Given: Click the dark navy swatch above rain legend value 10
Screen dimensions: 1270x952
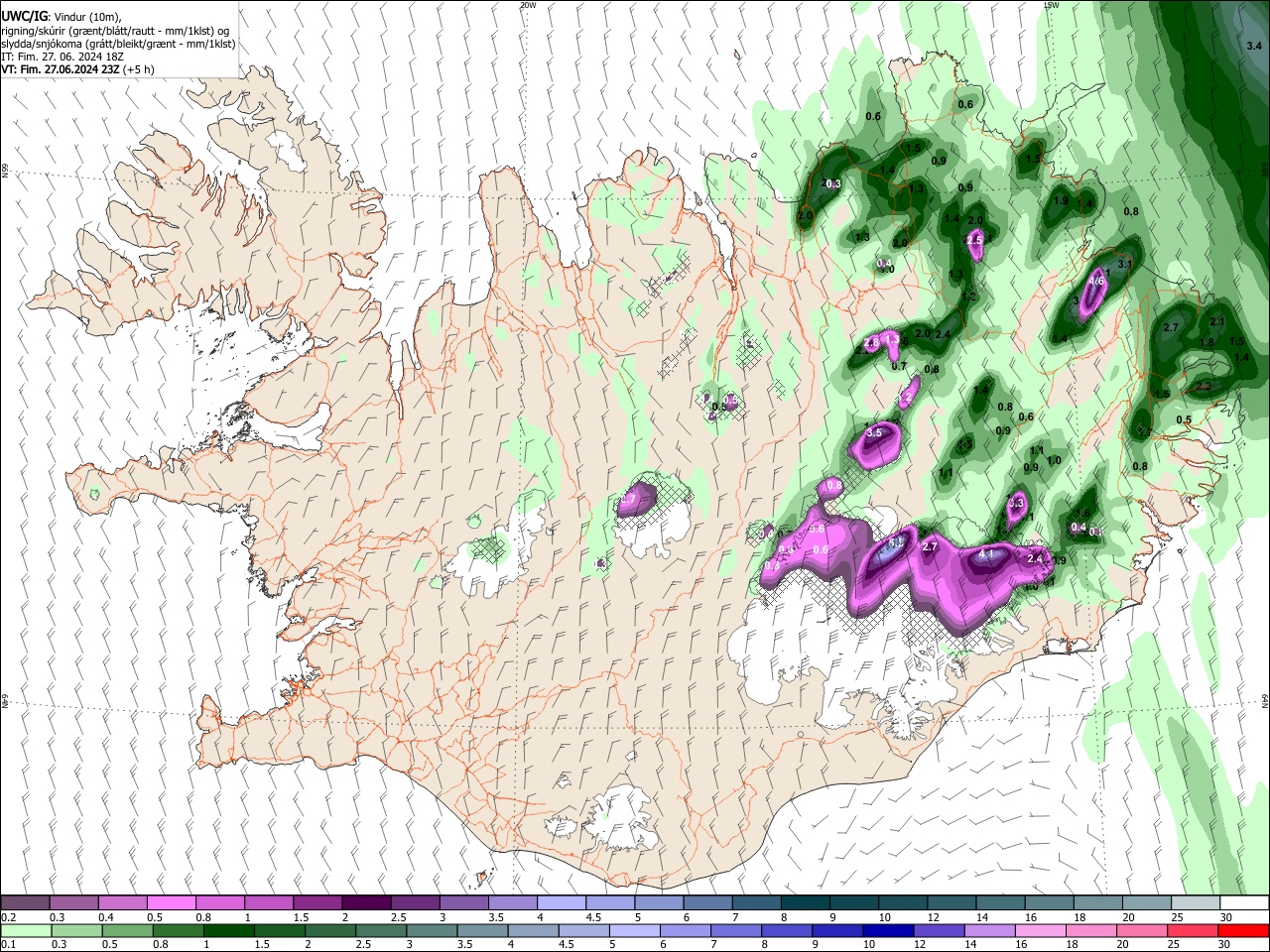Looking at the screenshot, I should pos(887,930).
